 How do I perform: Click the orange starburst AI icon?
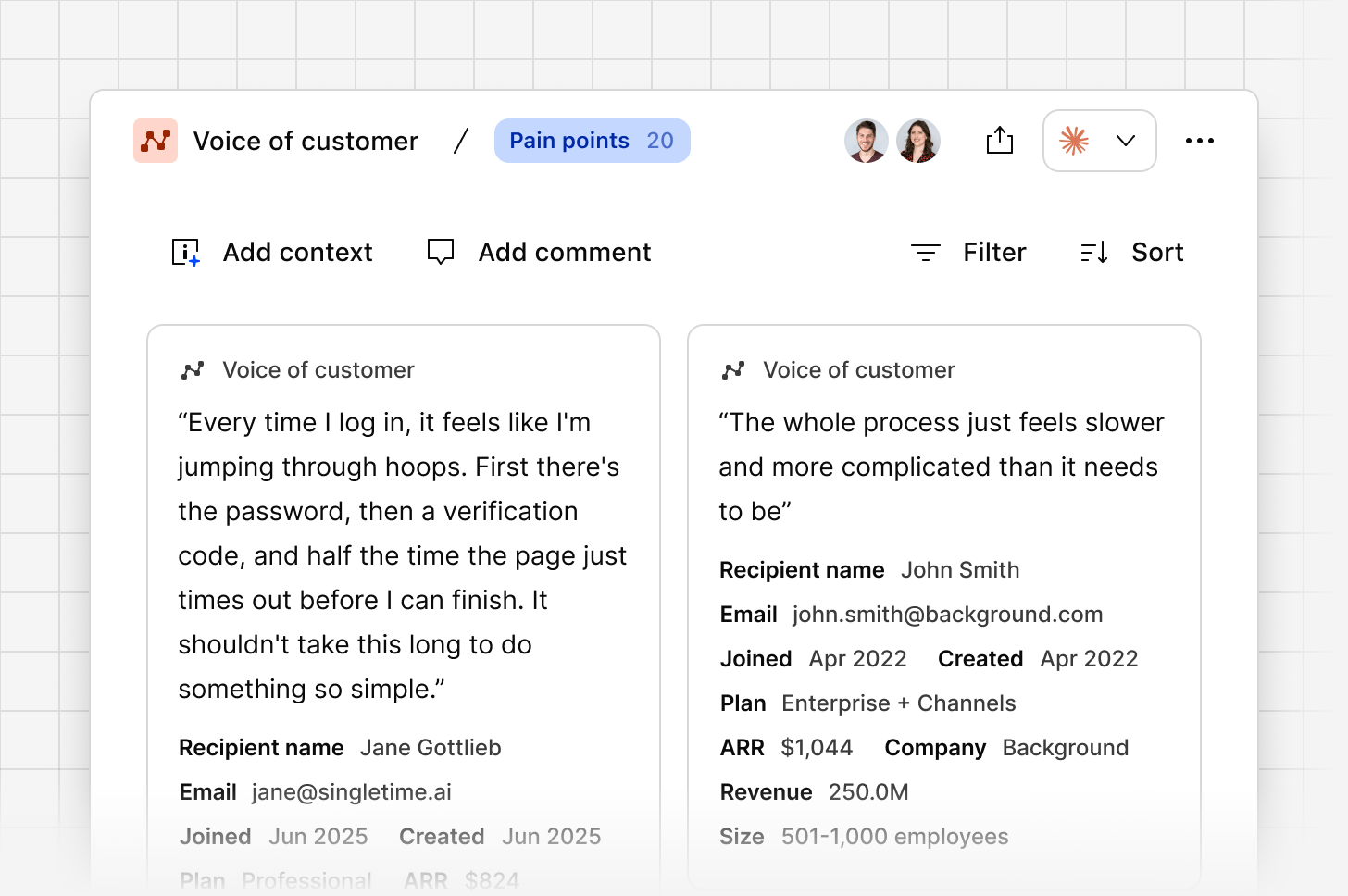tap(1074, 141)
